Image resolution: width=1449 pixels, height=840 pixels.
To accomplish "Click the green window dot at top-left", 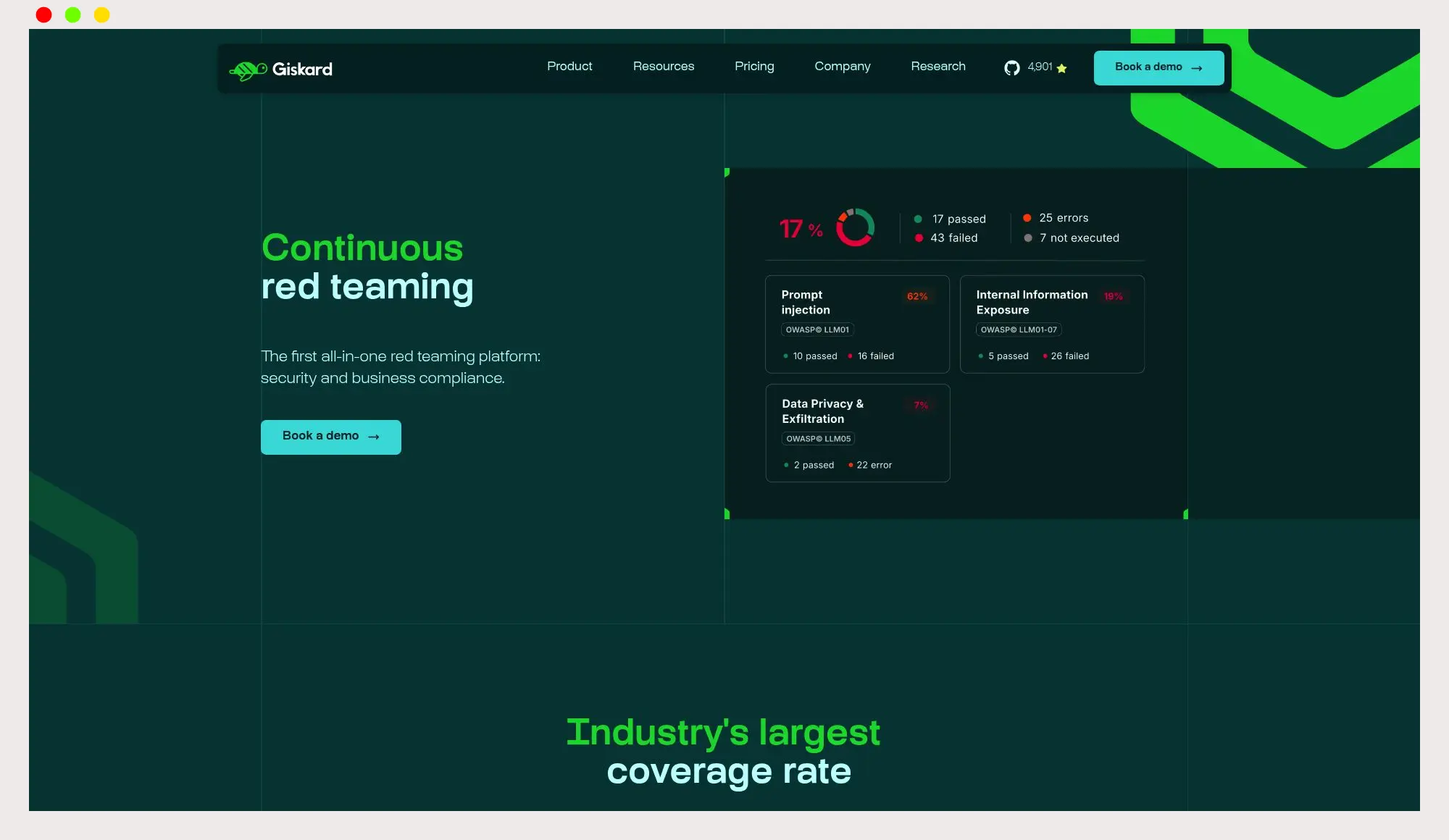I will [72, 14].
